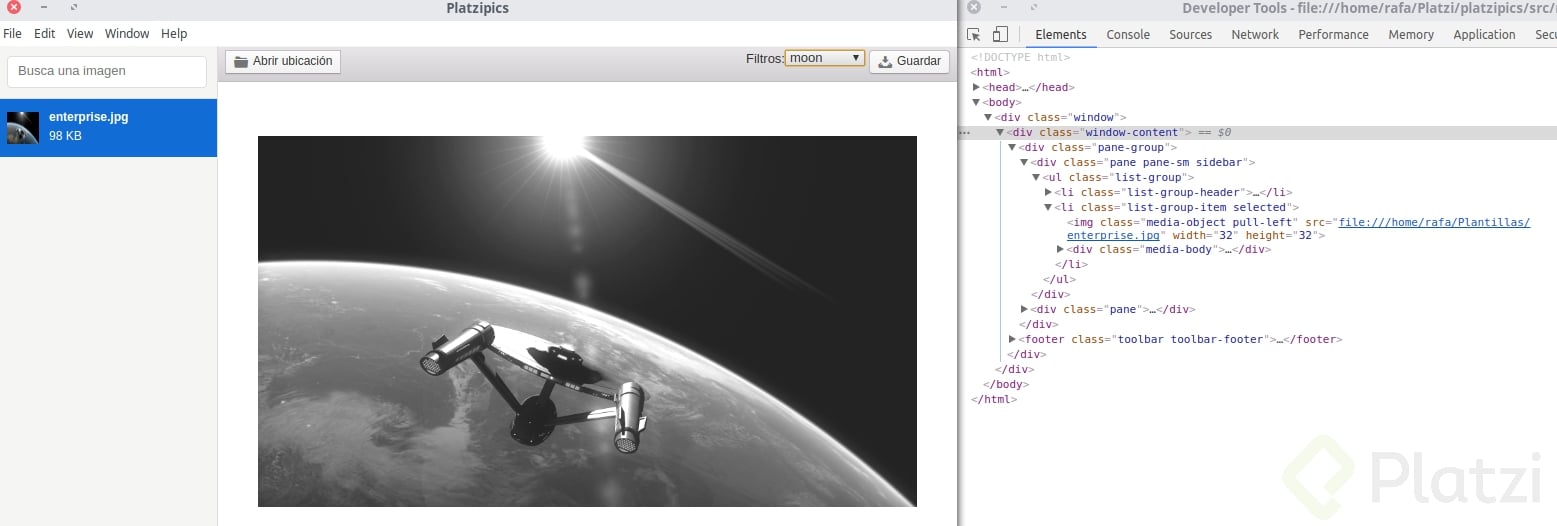Expand the footer 'toolbar toolbar-footer' node

click(1012, 339)
